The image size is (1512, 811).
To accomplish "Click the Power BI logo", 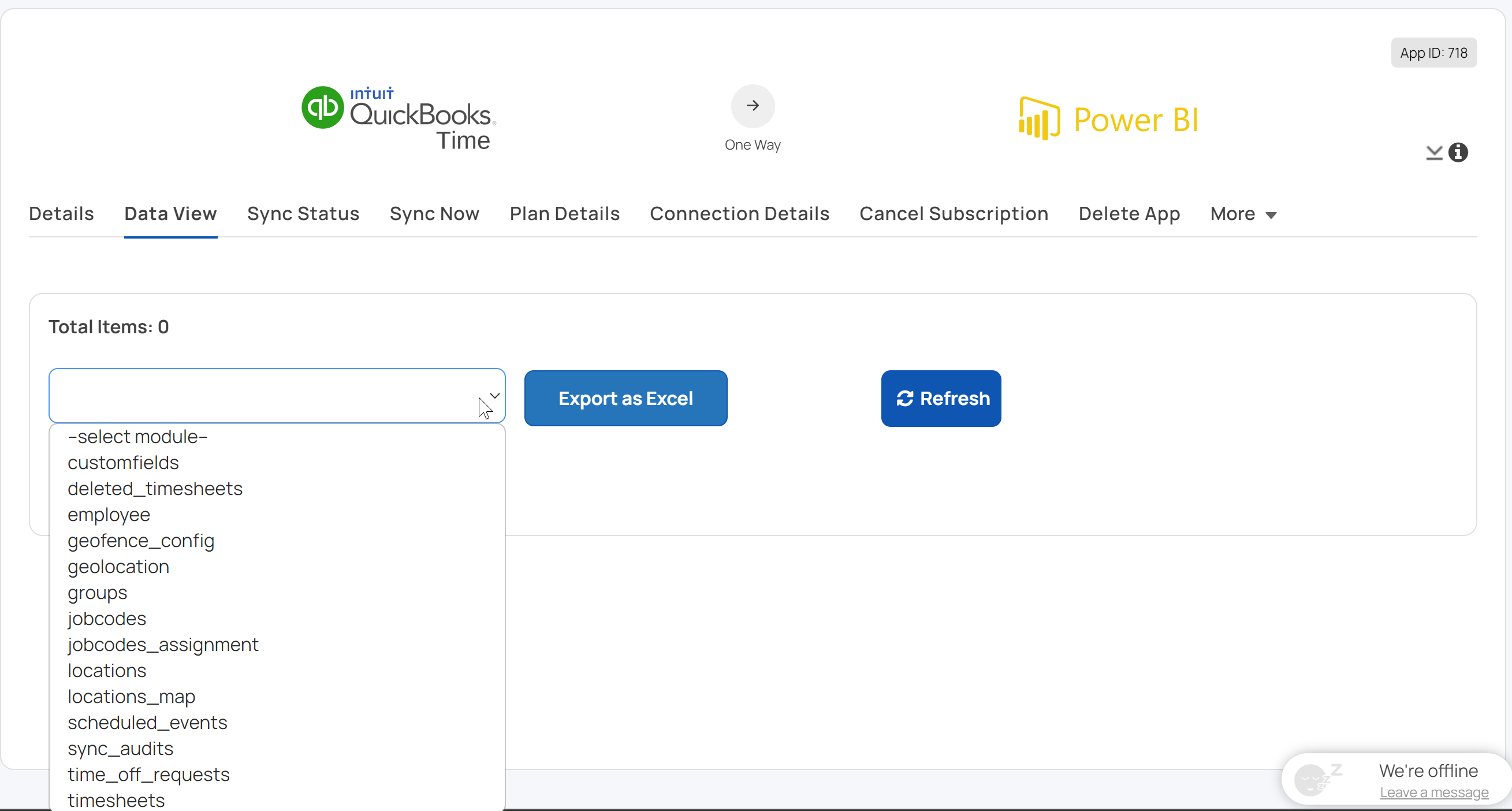I will [x=1108, y=119].
